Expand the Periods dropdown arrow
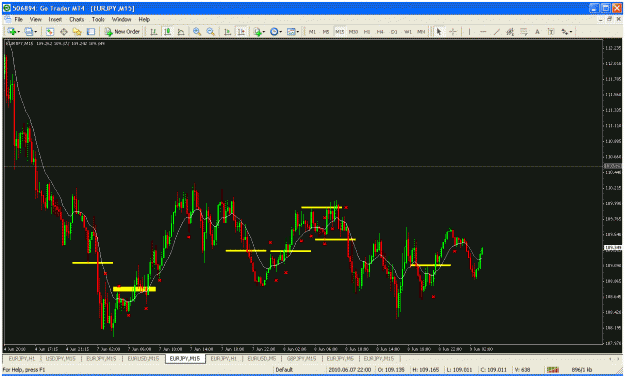Screen dimensions: 625x376 (x=281, y=32)
